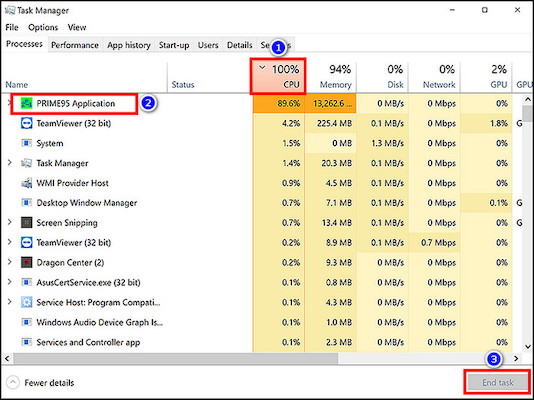Open the View menu

(77, 27)
